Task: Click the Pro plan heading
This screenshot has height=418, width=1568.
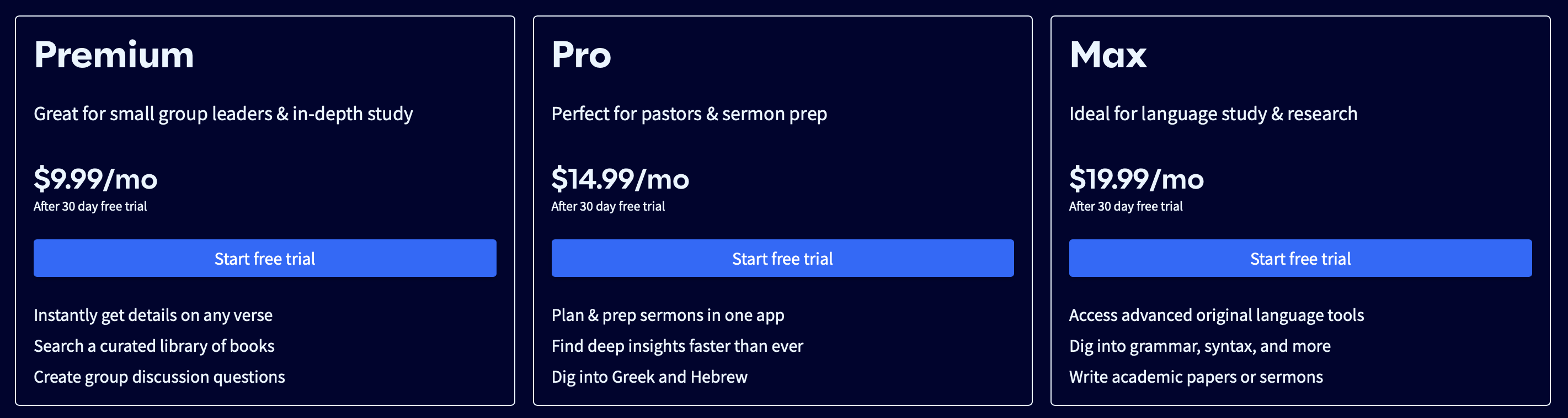Action: [581, 55]
